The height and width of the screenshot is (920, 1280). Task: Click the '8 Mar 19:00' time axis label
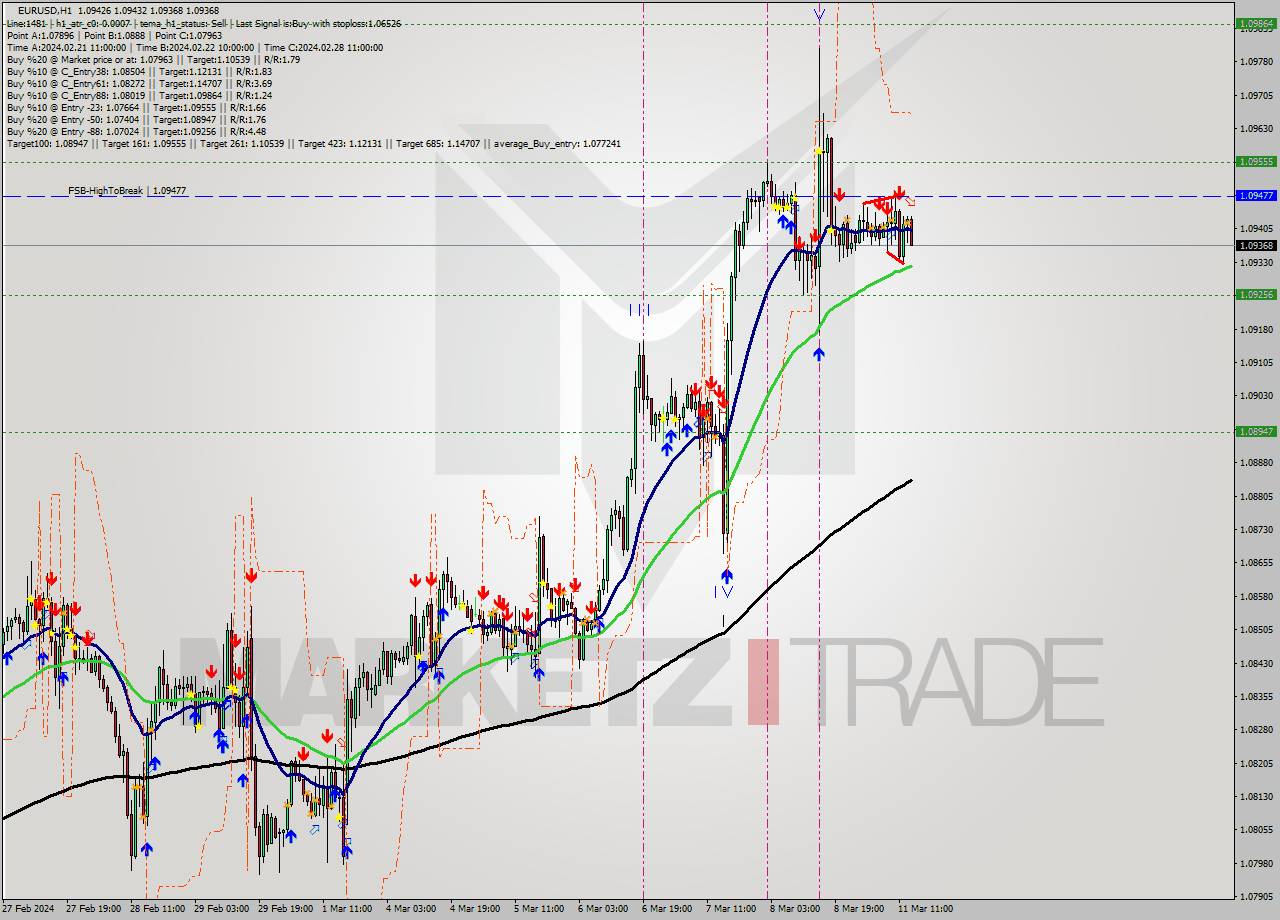tap(858, 909)
